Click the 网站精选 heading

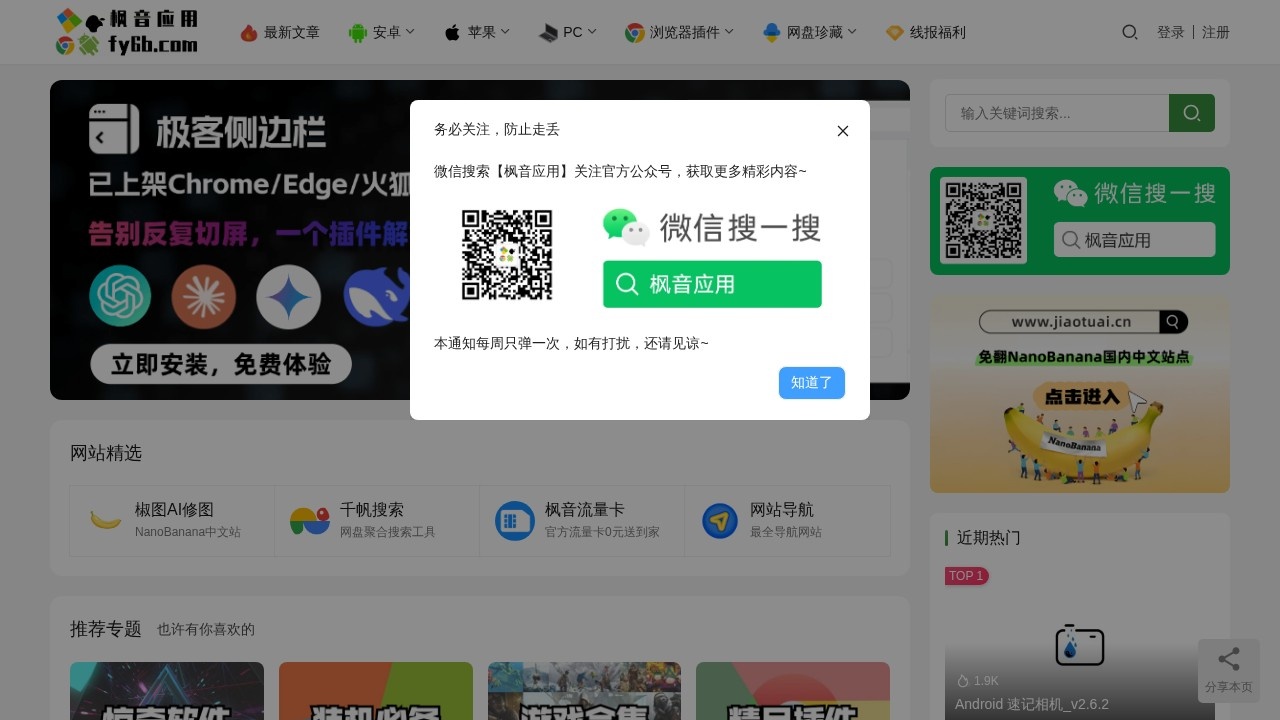(x=106, y=453)
